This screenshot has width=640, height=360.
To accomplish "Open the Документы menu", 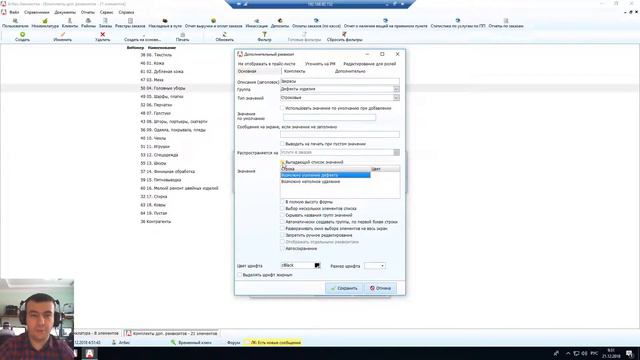I will (65, 12).
